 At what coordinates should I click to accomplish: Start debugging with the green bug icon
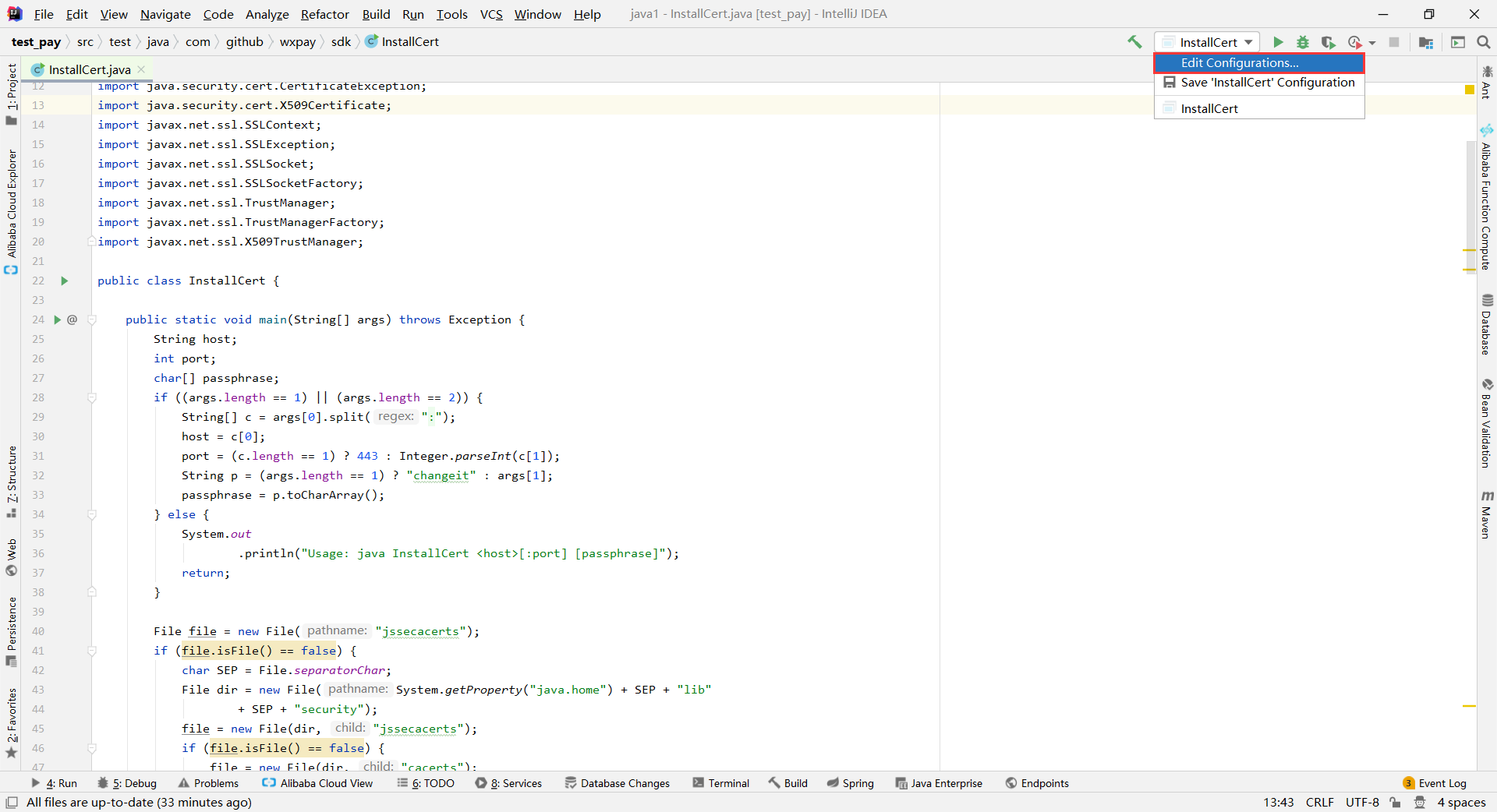[x=1303, y=42]
